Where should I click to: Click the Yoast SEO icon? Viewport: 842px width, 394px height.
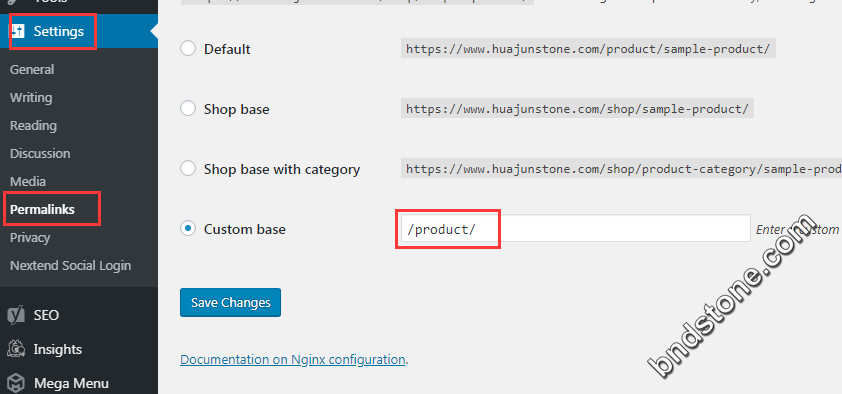[x=16, y=315]
